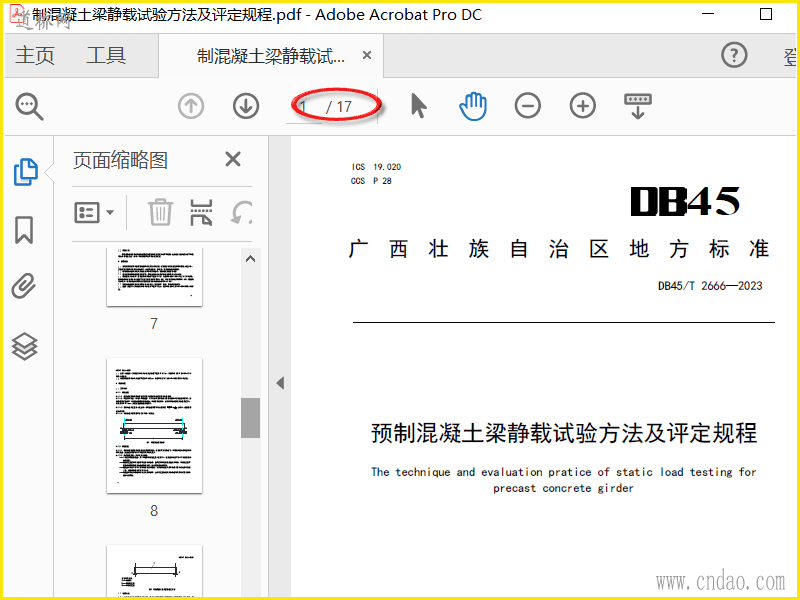Click the ICS 19.020 text

tap(376, 167)
